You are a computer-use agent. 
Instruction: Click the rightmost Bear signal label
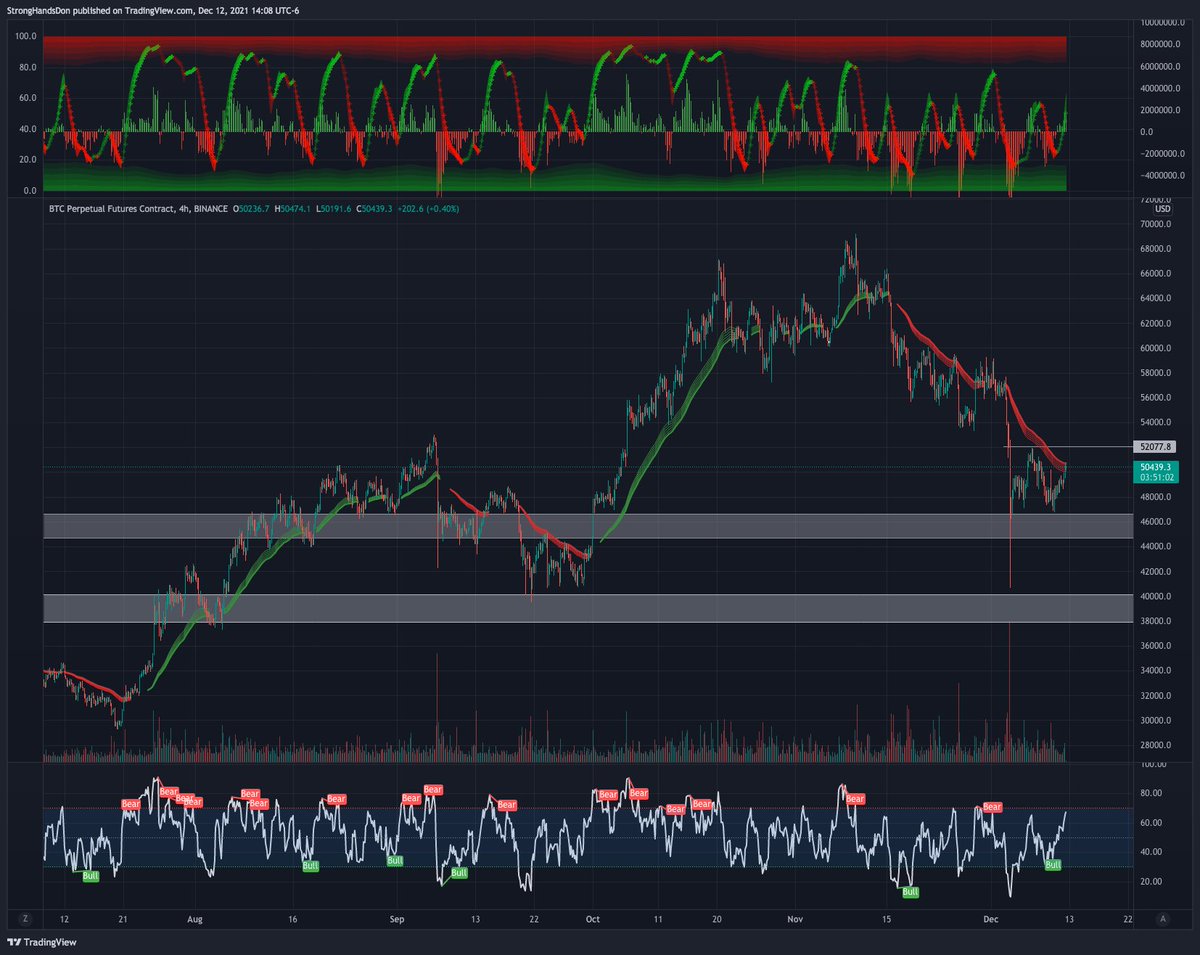click(992, 806)
